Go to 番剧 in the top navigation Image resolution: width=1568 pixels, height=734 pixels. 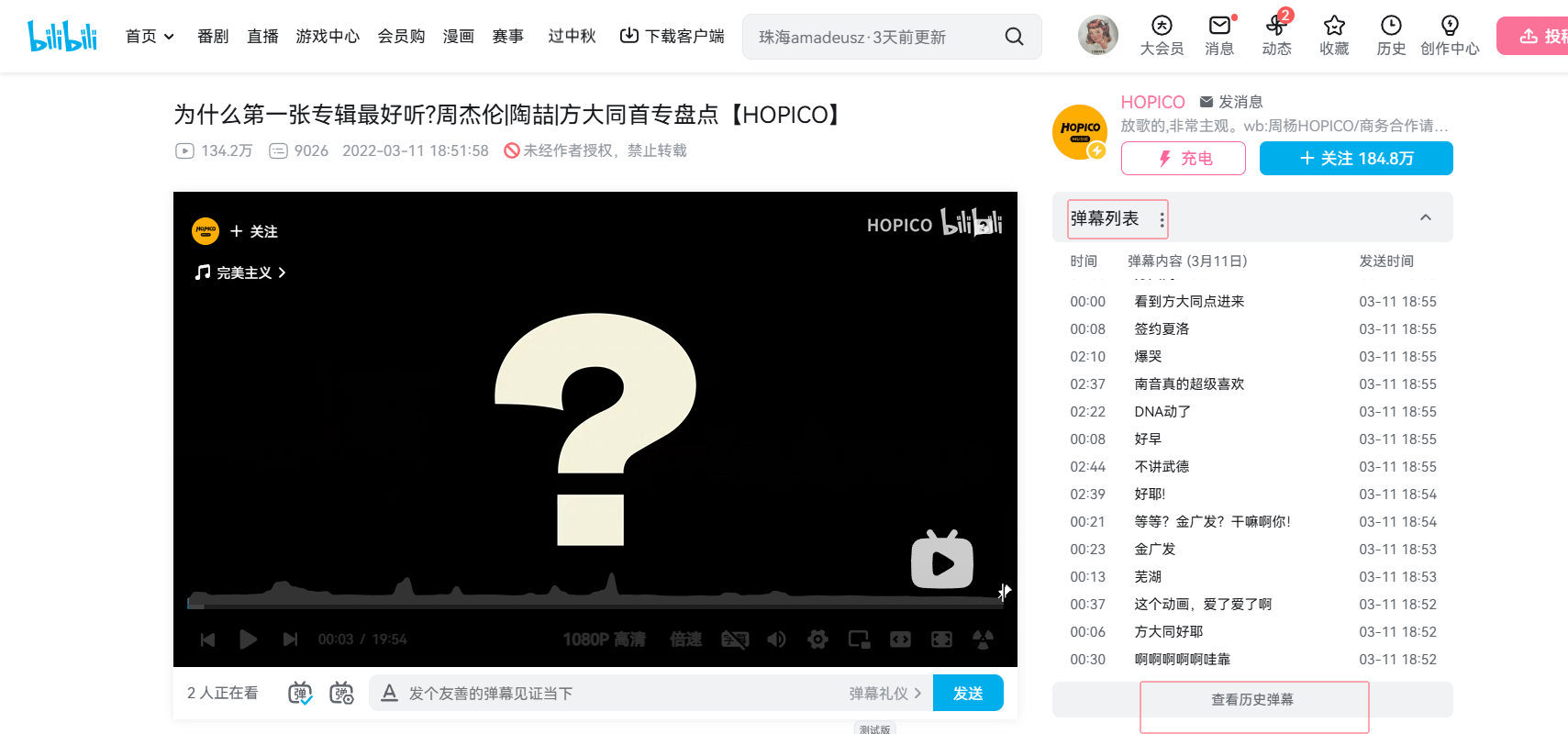pos(213,37)
